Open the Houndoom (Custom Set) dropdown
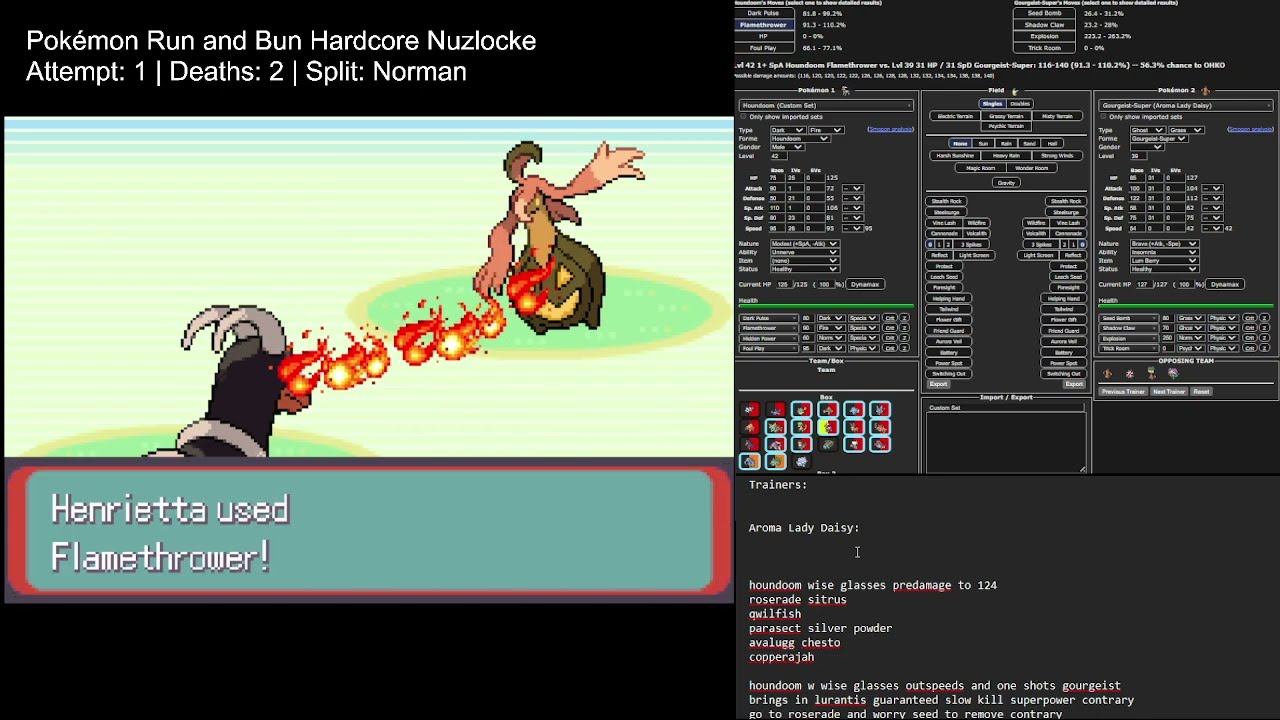The height and width of the screenshot is (720, 1280). (826, 105)
